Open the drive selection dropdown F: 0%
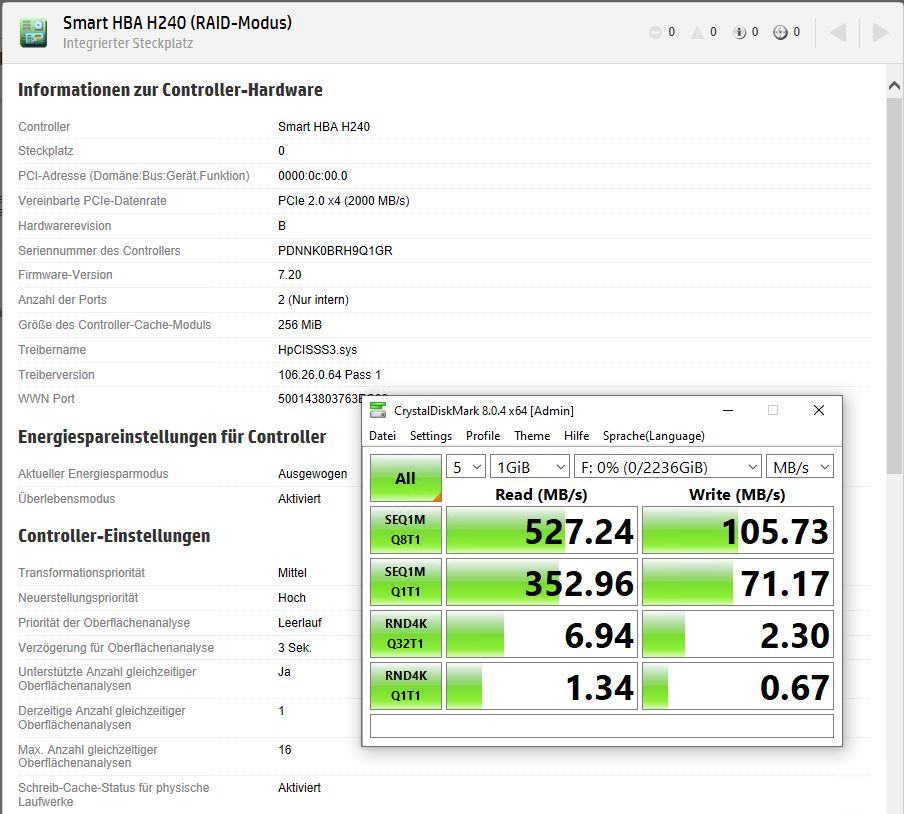This screenshot has width=904, height=814. 668,467
